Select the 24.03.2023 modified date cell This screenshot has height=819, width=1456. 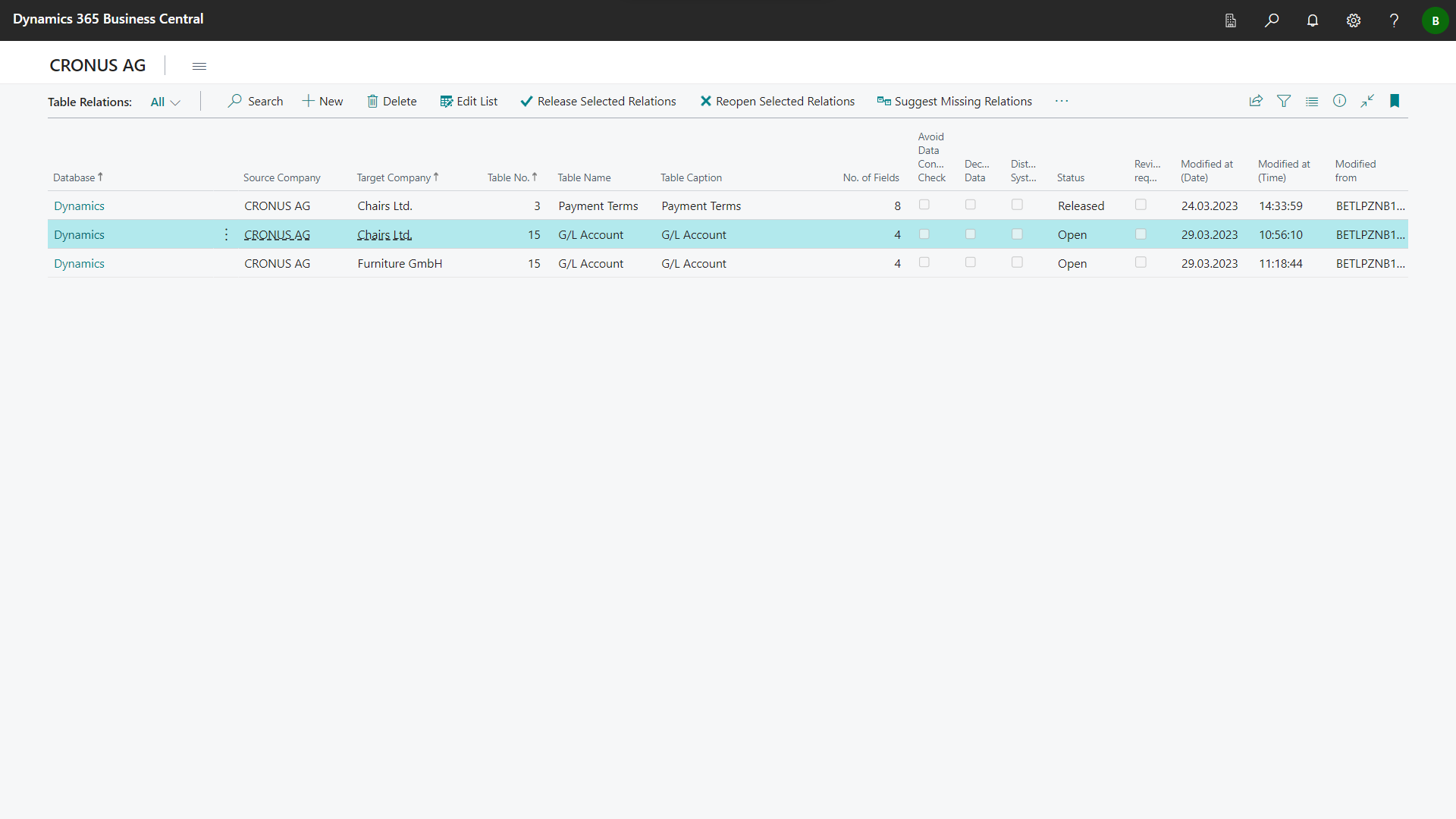pos(1209,206)
